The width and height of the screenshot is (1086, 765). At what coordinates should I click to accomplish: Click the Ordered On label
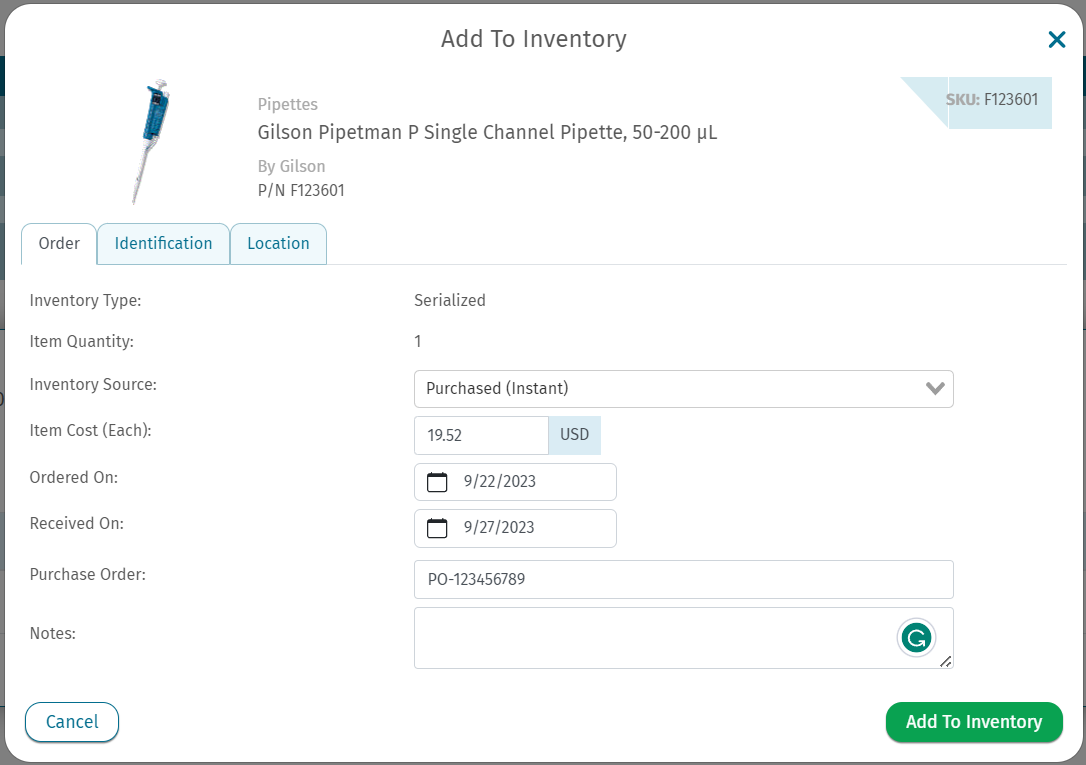point(73,478)
